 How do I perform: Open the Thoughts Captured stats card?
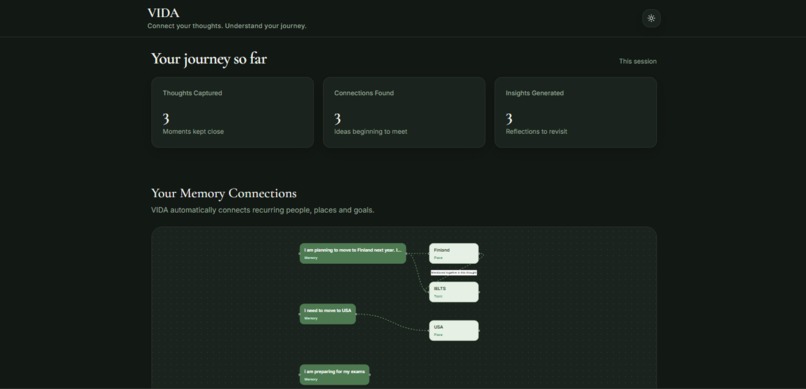tap(232, 113)
